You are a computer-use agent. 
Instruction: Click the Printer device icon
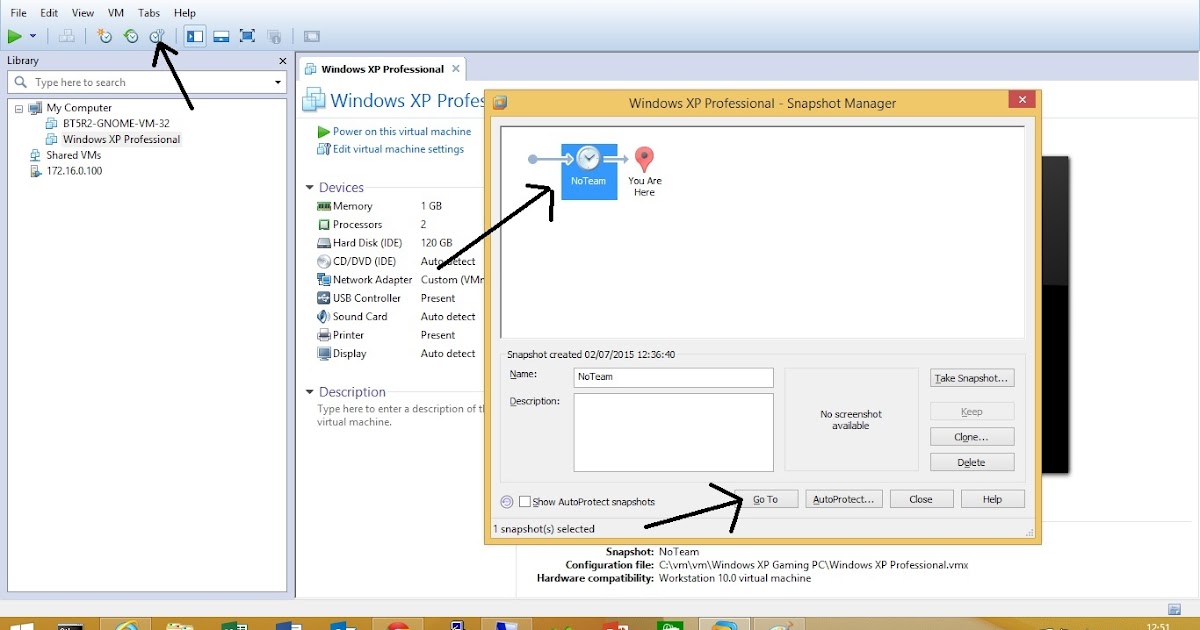pyautogui.click(x=324, y=335)
